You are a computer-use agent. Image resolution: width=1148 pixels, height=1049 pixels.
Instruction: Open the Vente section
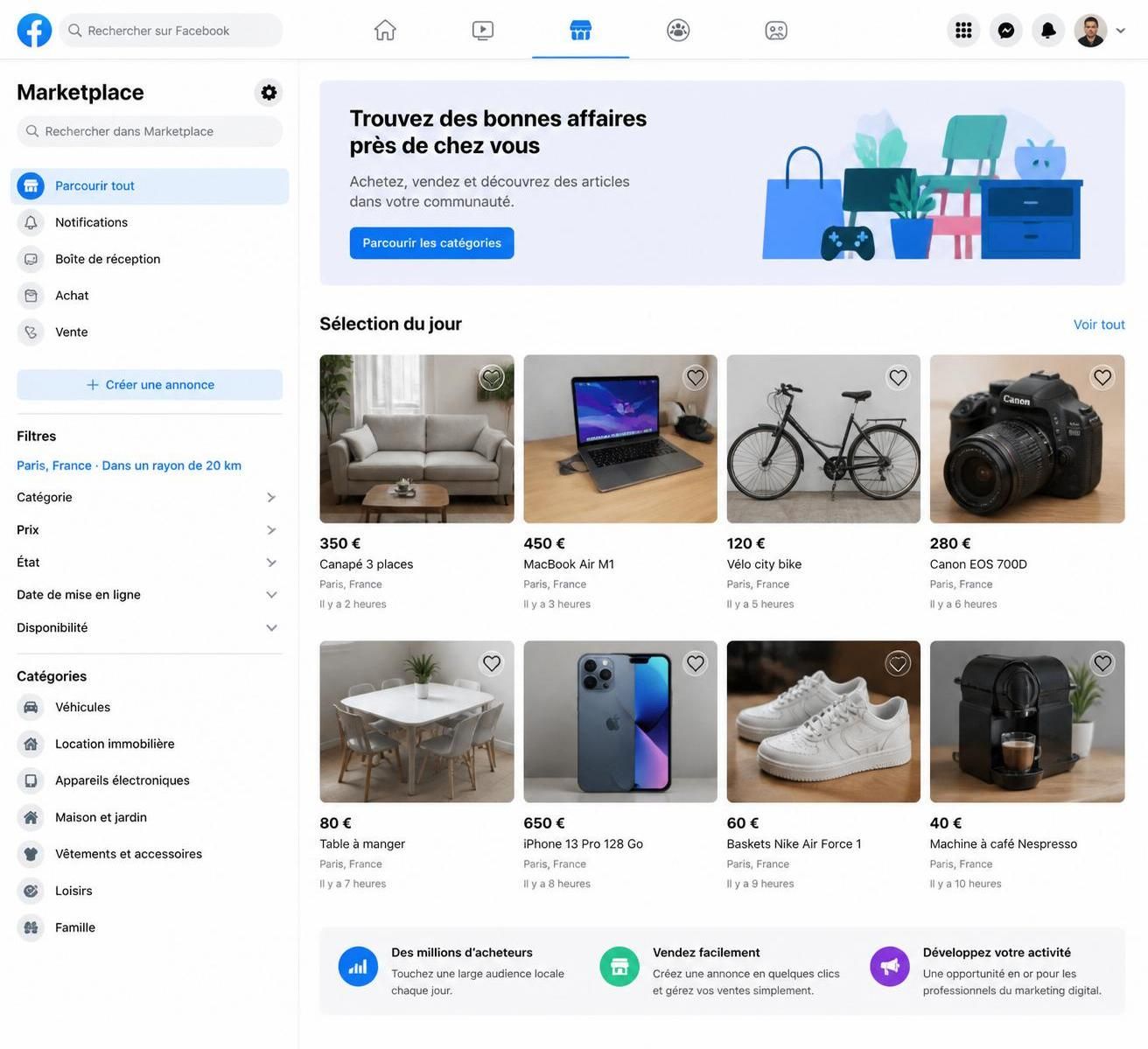(150, 332)
